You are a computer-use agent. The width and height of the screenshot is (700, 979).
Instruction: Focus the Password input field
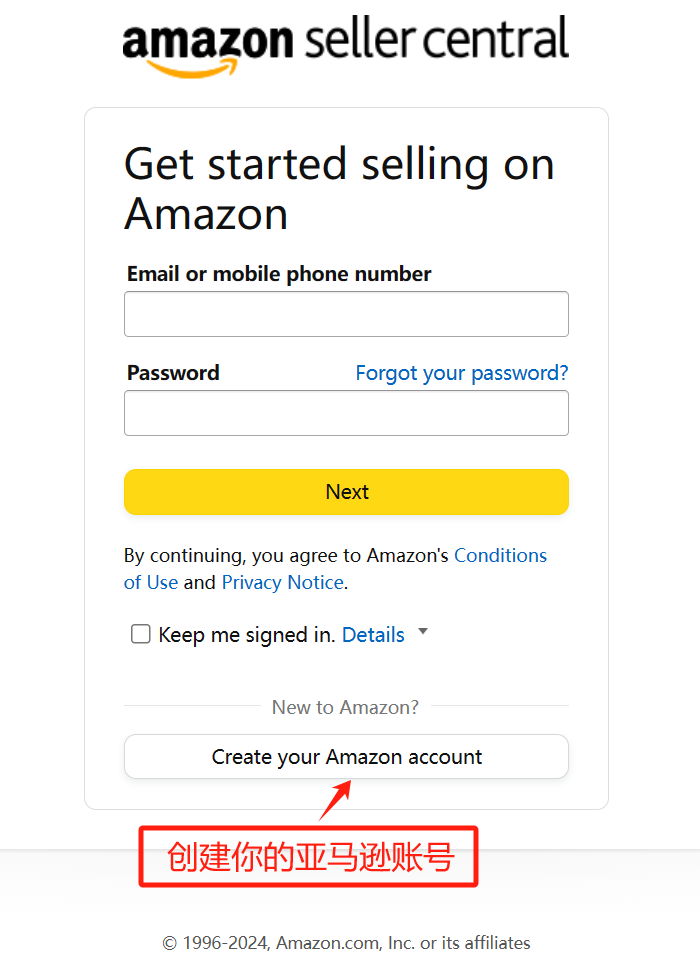click(x=346, y=413)
